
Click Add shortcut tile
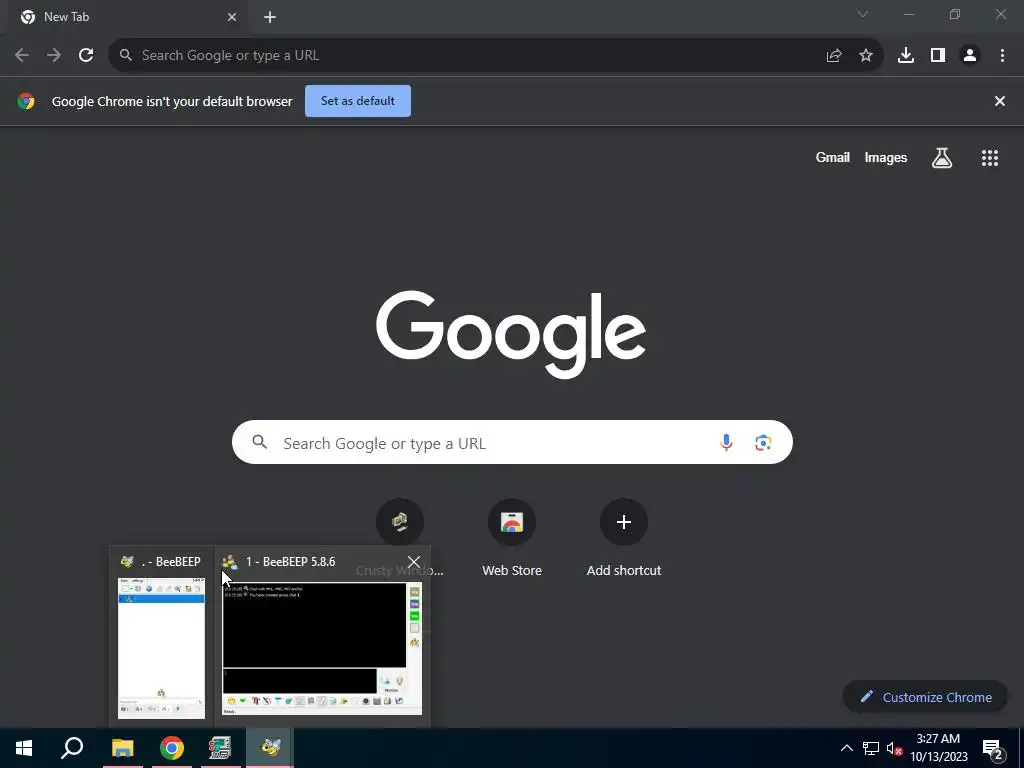point(624,539)
